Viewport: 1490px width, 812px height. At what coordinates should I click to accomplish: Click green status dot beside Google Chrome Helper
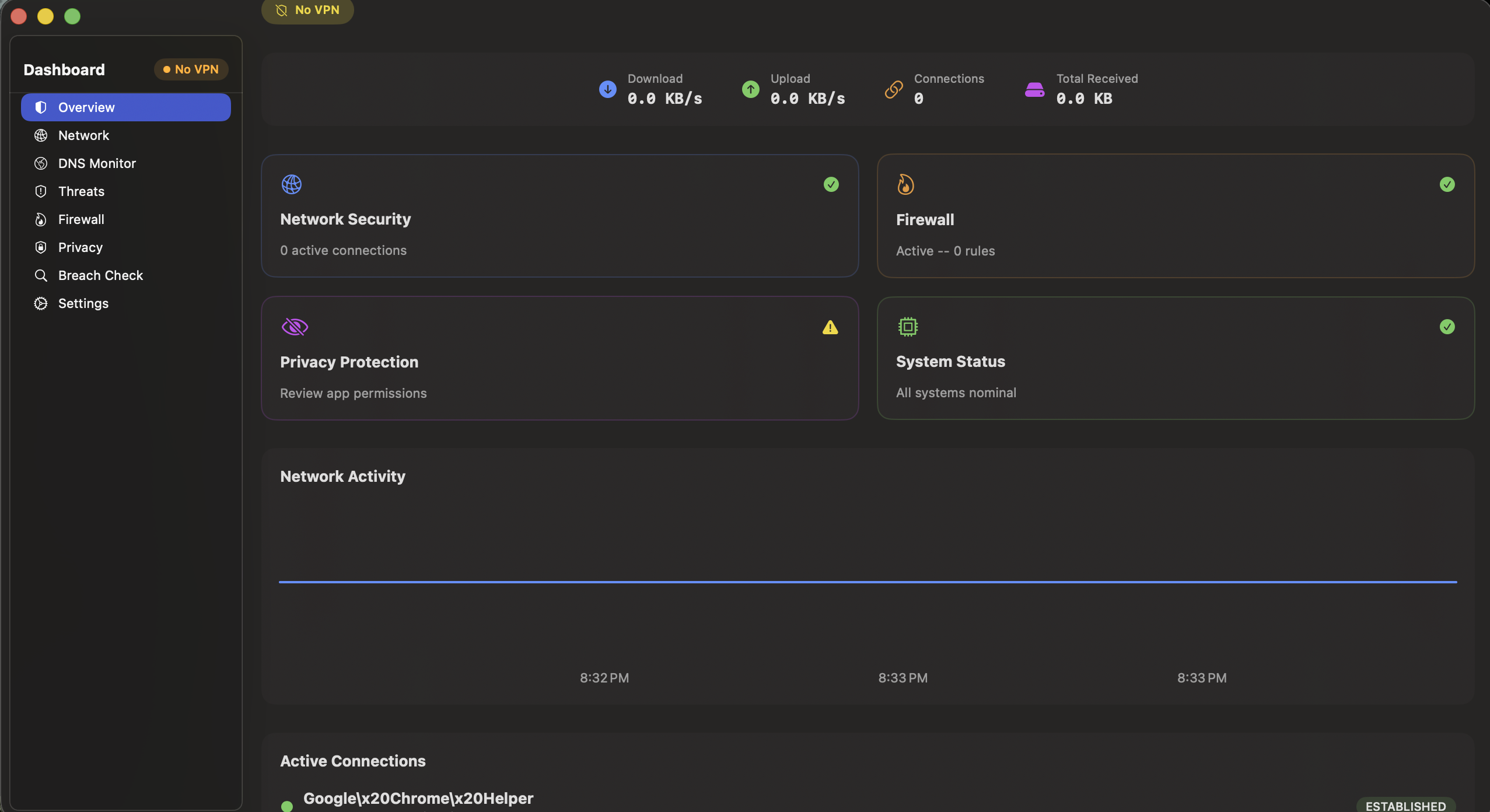287,806
